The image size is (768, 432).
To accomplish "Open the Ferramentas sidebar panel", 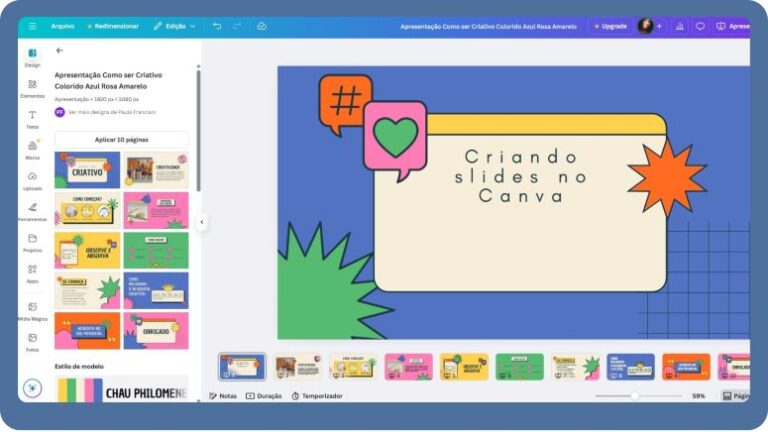I will [32, 212].
